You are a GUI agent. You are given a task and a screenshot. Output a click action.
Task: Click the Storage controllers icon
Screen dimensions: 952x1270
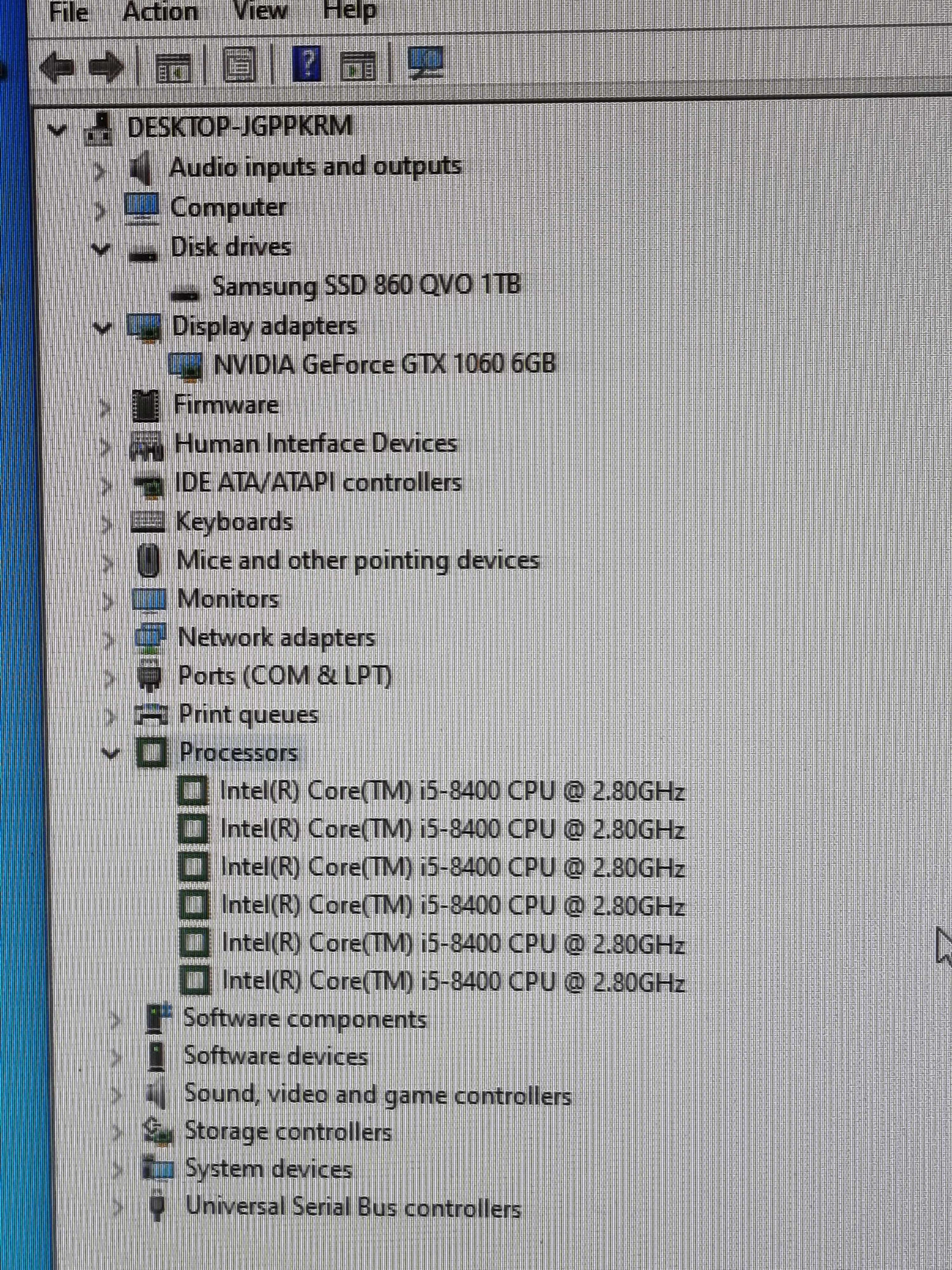click(158, 1132)
